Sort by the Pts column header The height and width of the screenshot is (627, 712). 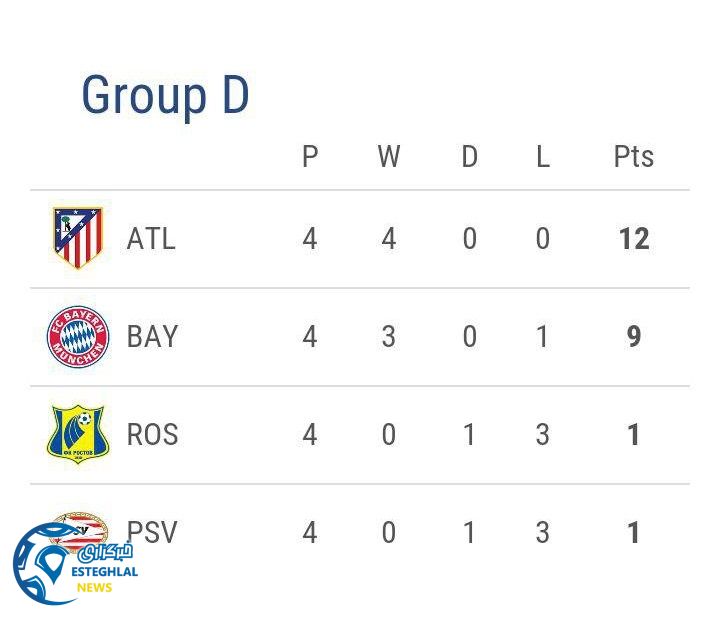pos(633,157)
